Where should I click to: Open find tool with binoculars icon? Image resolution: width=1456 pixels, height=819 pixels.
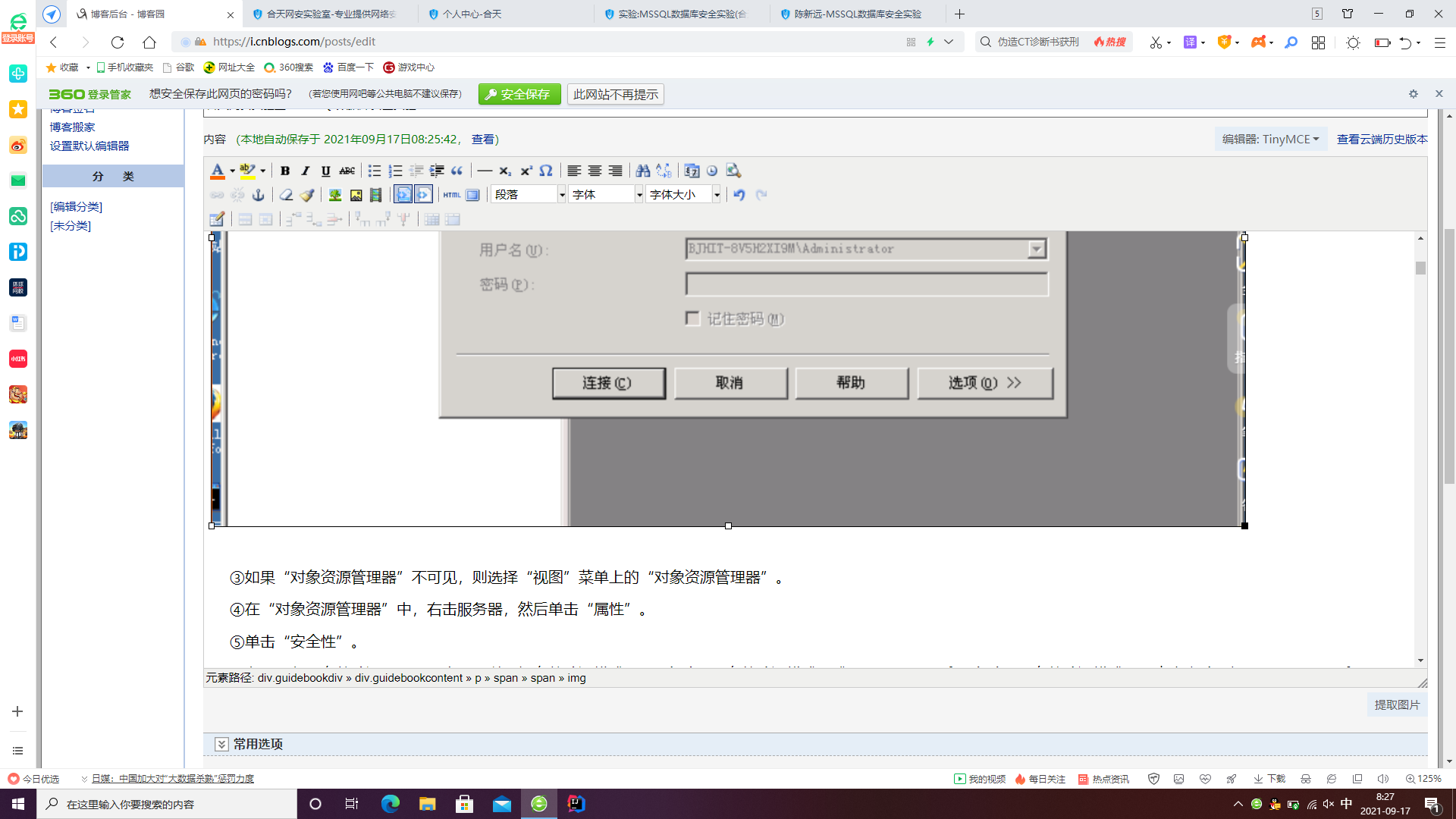pos(643,171)
